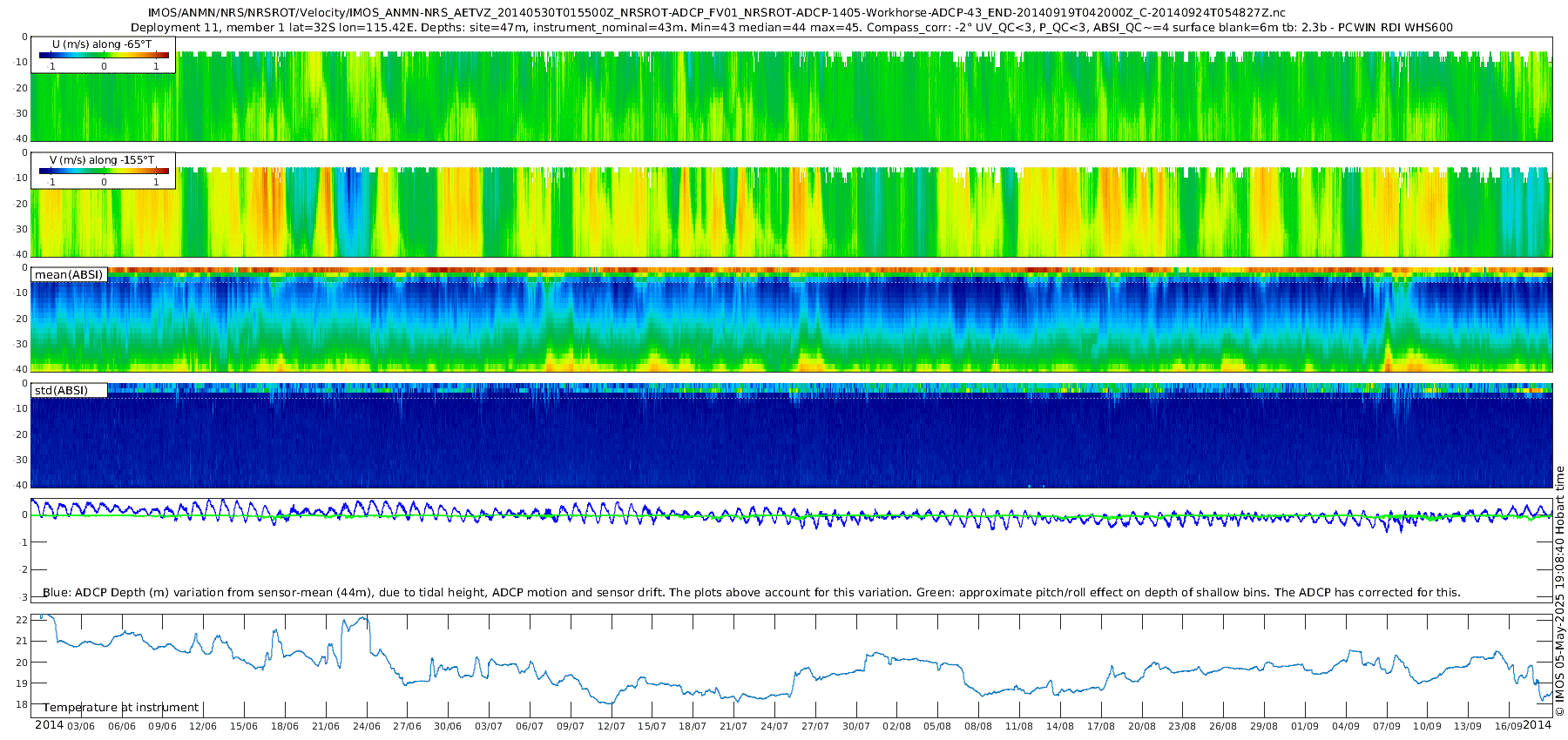Click the 07/09 date tick on time axis
1568x740 pixels.
tap(1386, 726)
